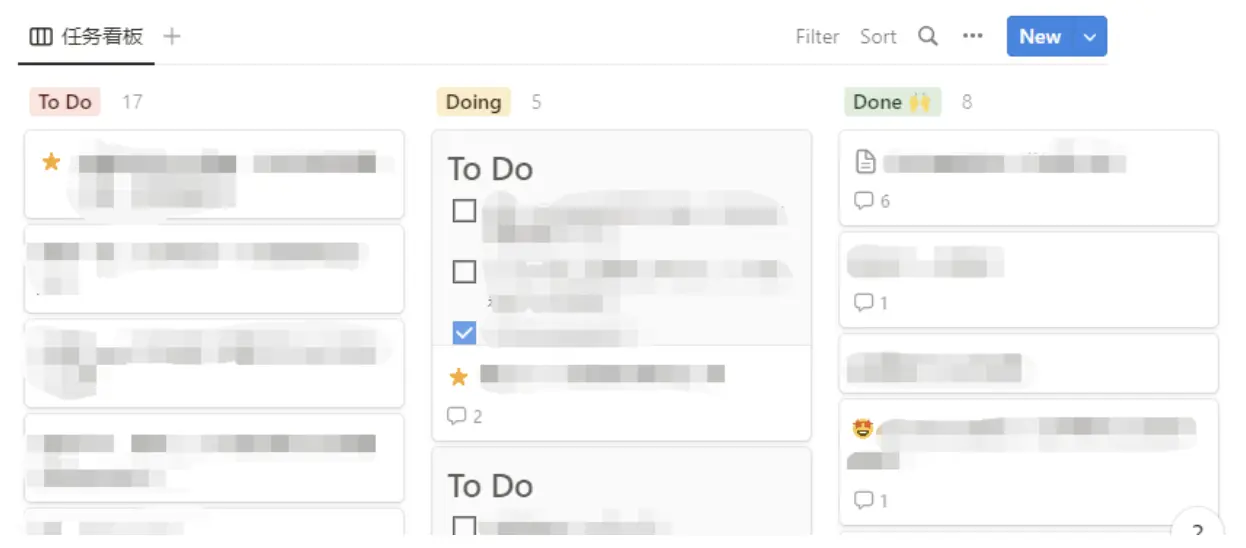
Task: Click the star-eyes emoji on Done card
Action: pyautogui.click(x=863, y=429)
